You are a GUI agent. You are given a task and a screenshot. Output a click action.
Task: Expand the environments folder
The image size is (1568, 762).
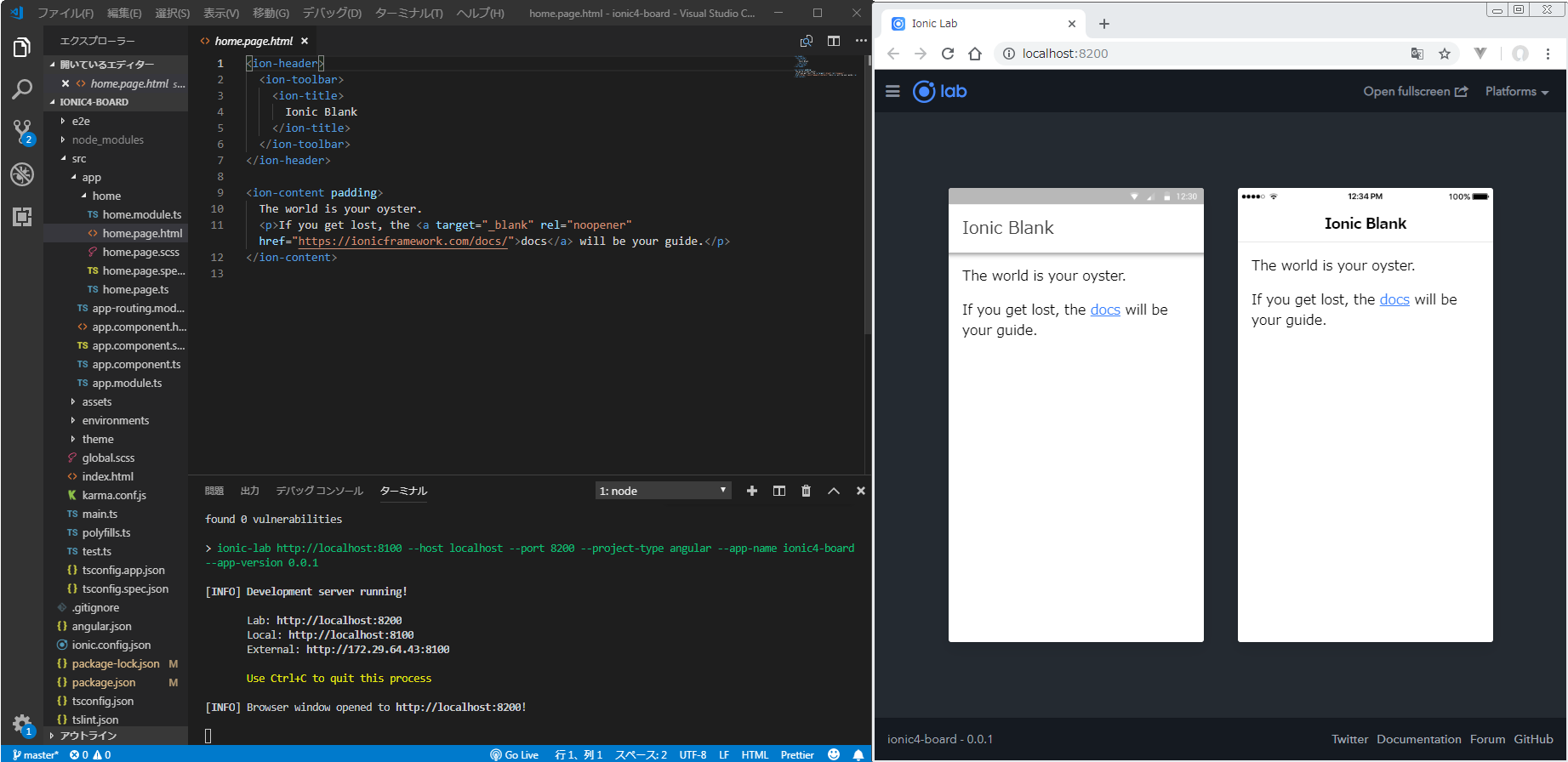click(115, 420)
